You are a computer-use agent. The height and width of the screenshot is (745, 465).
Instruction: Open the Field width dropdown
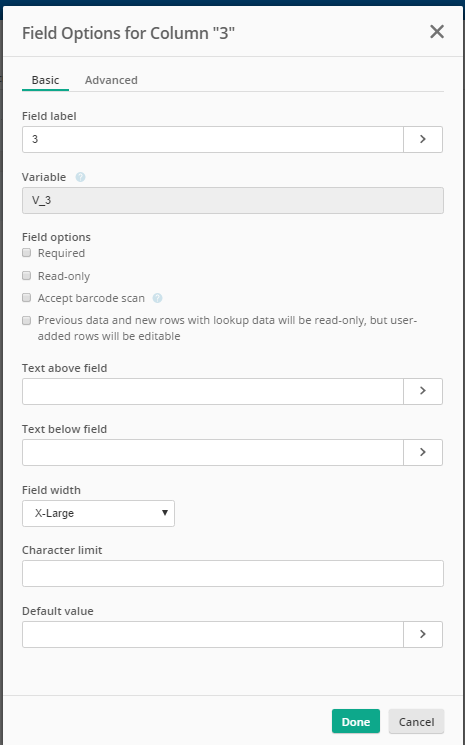[98, 513]
